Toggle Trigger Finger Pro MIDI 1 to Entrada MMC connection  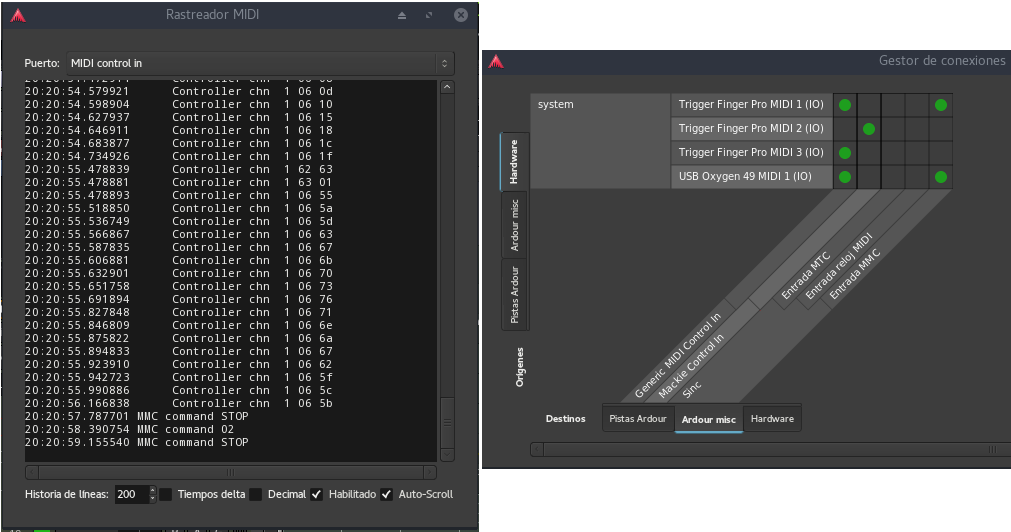tap(940, 105)
